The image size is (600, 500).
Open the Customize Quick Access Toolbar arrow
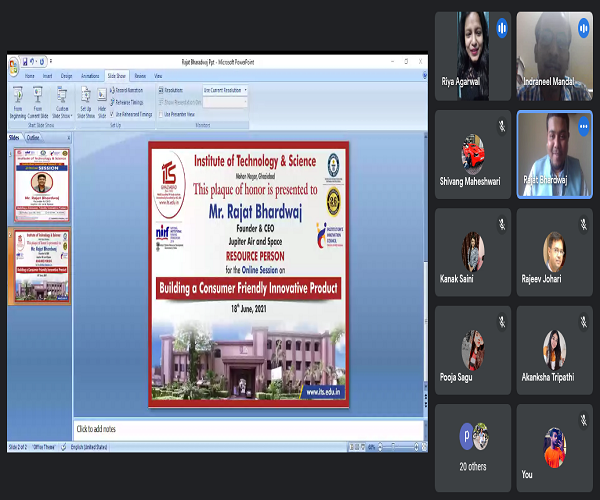click(51, 61)
